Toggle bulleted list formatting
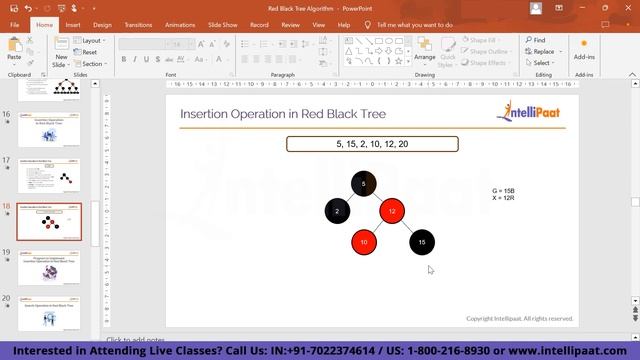Screen dimensions: 640x360 [x=244, y=44]
